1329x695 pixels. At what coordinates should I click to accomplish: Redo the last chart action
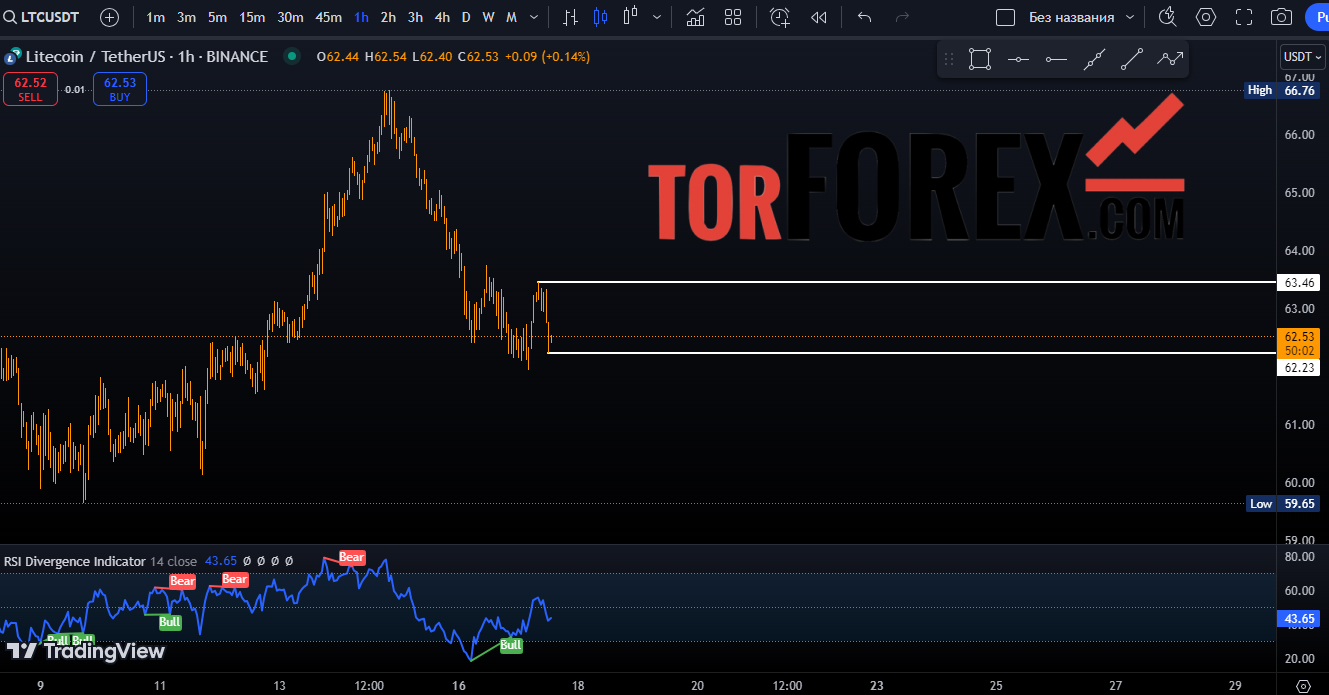(x=902, y=17)
